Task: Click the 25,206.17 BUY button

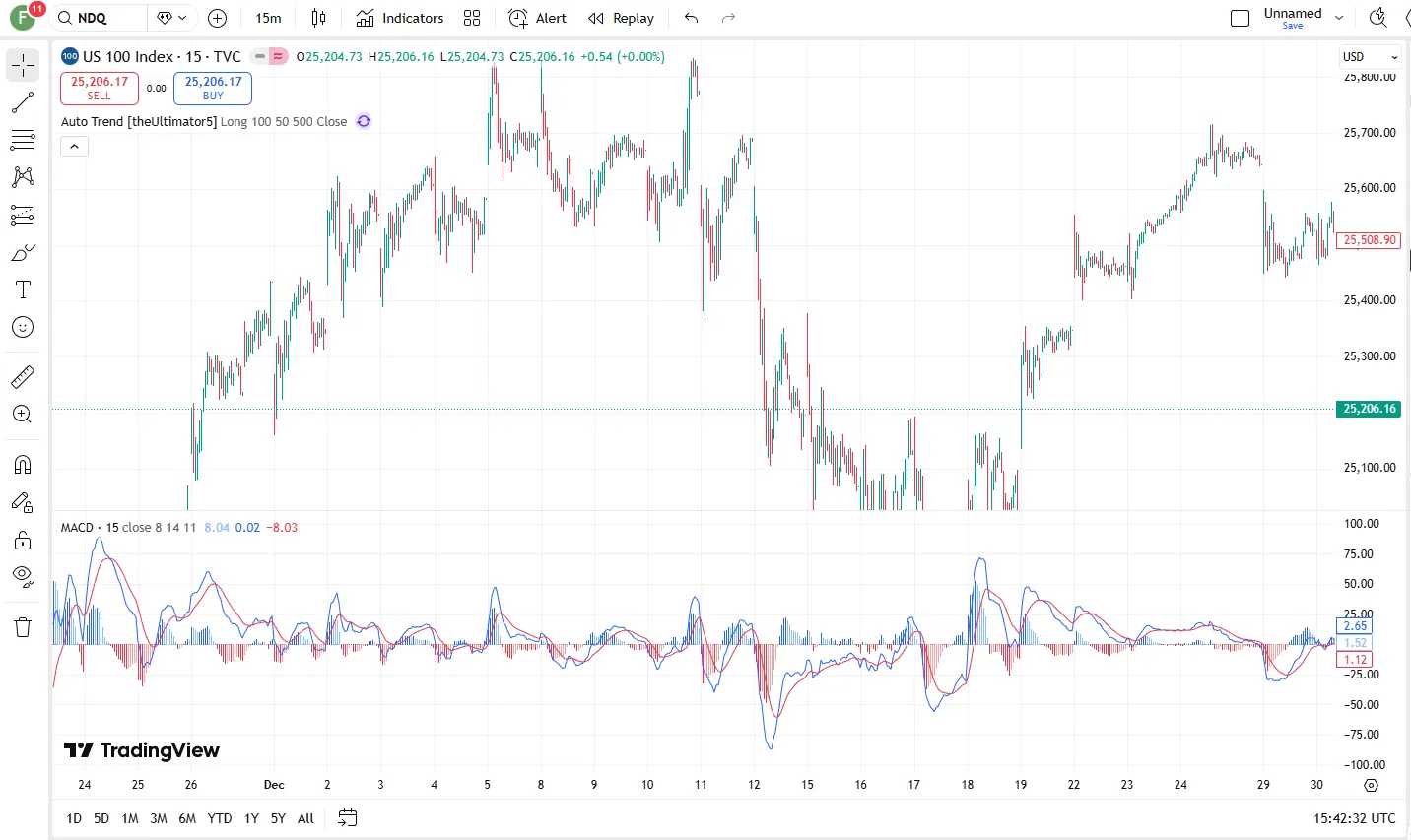Action: [213, 89]
